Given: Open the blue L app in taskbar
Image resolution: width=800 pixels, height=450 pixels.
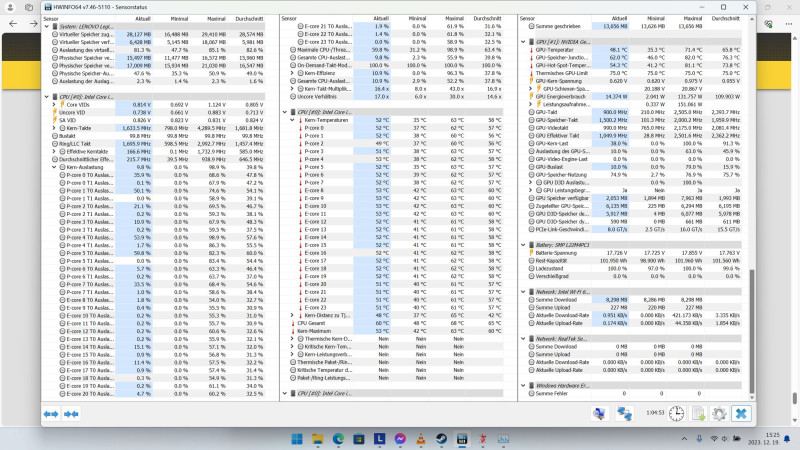Looking at the screenshot, I should point(380,439).
